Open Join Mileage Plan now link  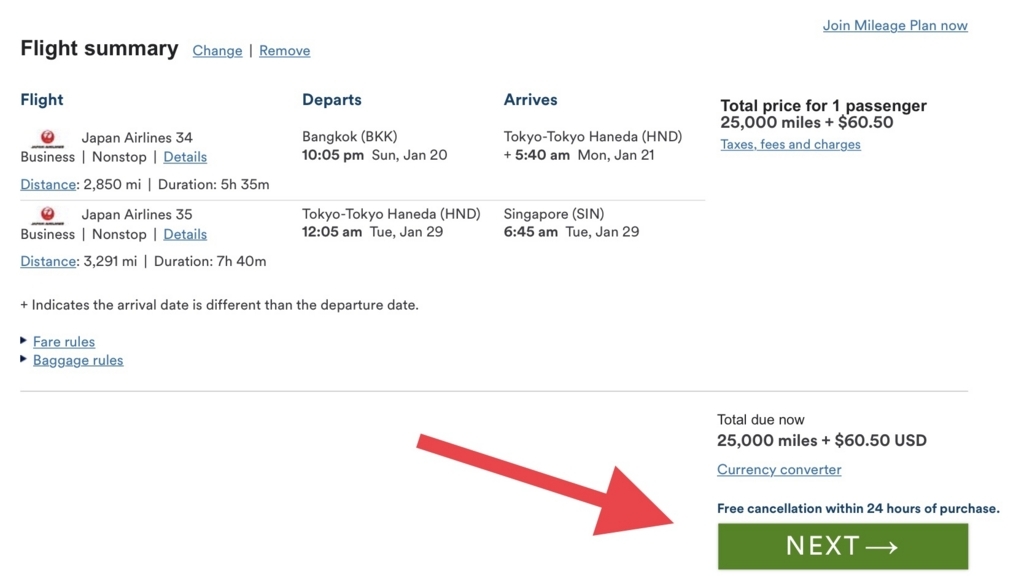point(895,26)
